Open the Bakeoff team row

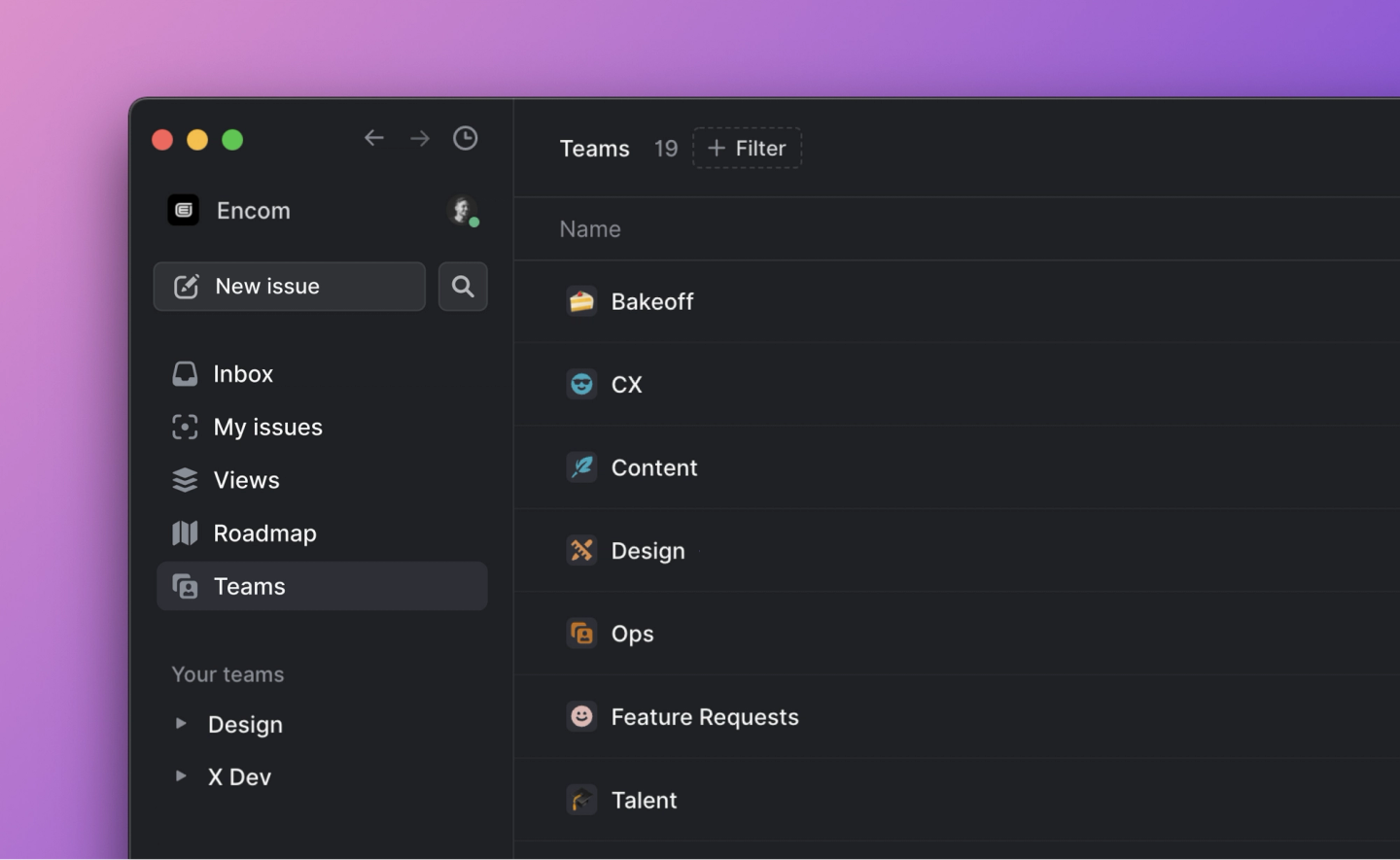click(x=957, y=301)
